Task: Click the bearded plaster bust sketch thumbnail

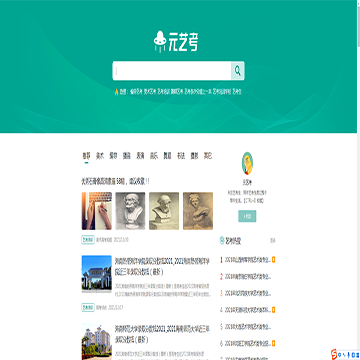Action: [x=130, y=211]
